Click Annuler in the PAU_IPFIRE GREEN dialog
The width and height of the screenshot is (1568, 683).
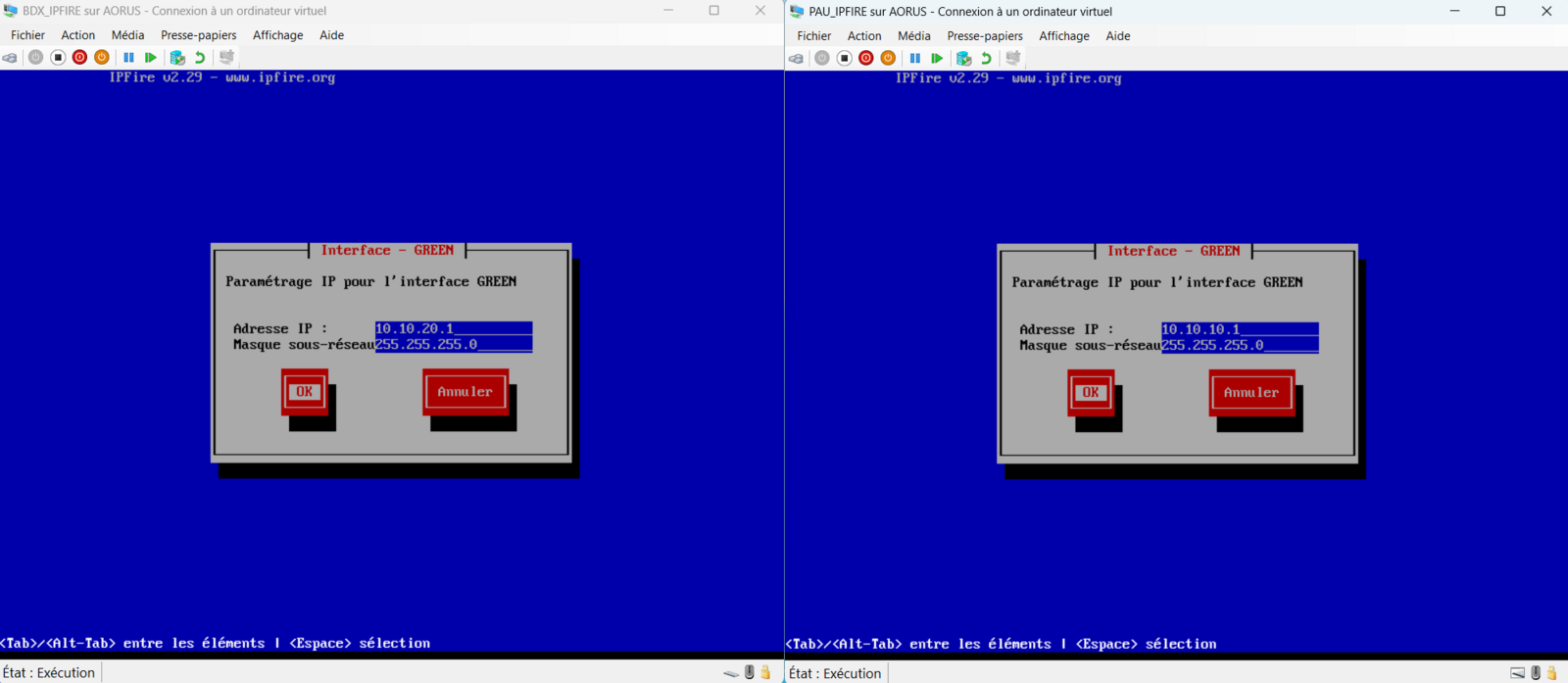[x=1250, y=393]
